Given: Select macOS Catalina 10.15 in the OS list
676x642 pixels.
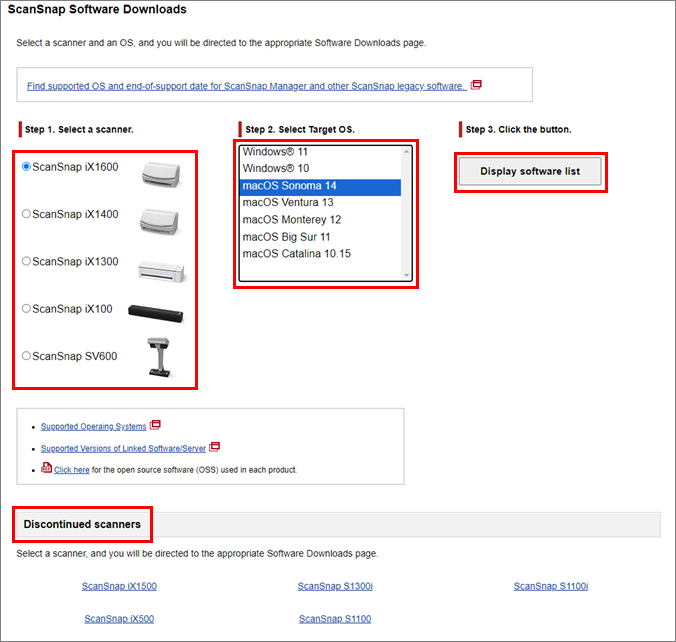Looking at the screenshot, I should coord(320,254).
